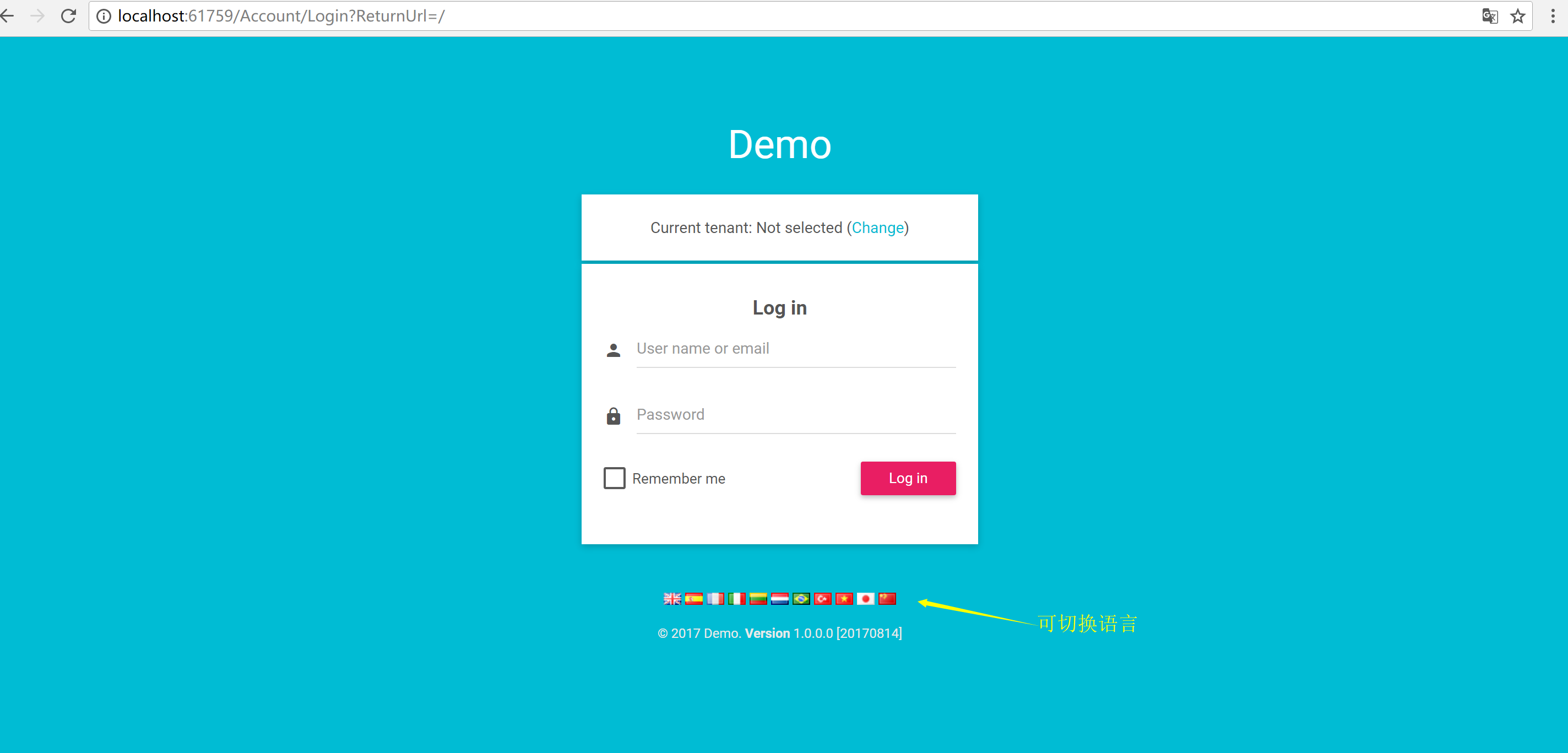Click the browser back arrow
The image size is (1568, 753).
coord(7,16)
